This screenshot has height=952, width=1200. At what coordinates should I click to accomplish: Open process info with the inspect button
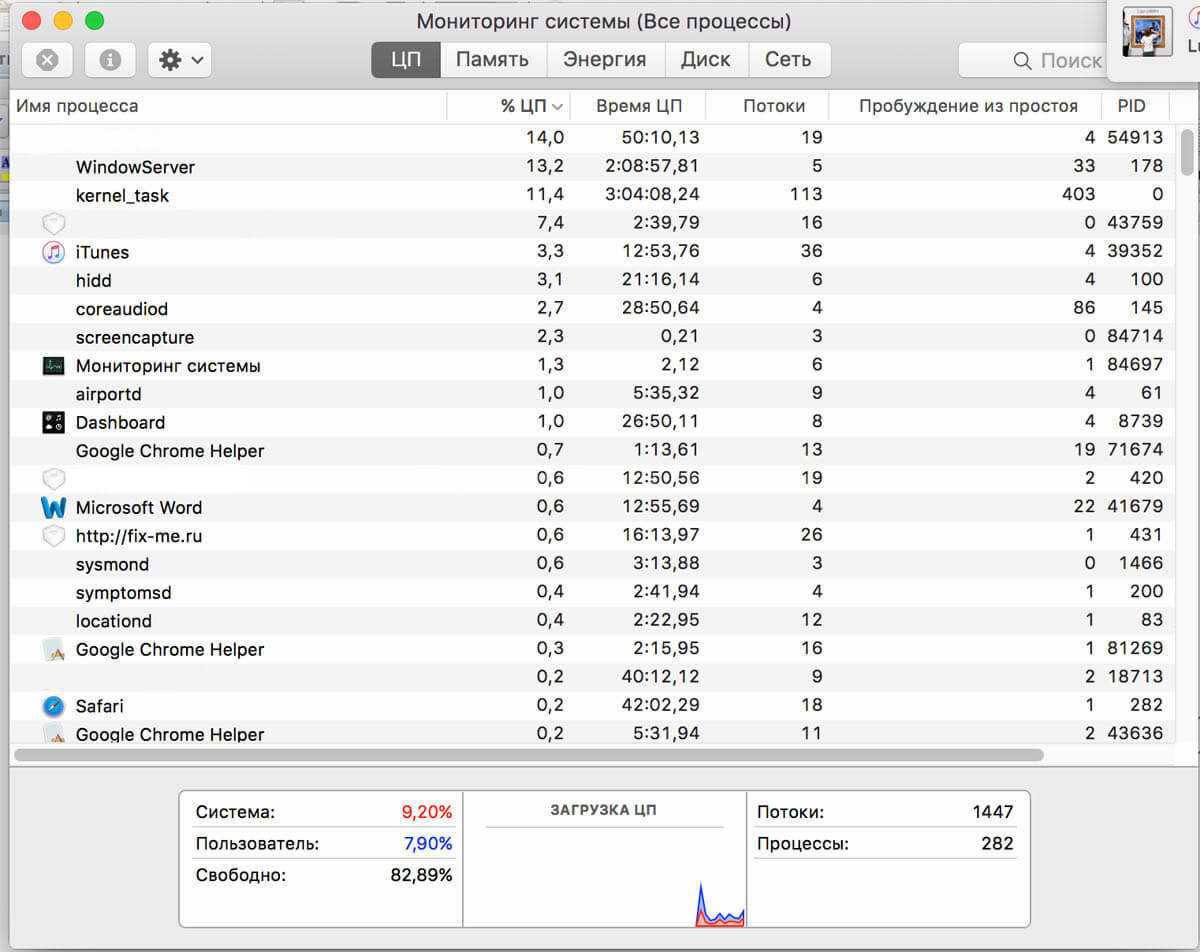tap(110, 60)
